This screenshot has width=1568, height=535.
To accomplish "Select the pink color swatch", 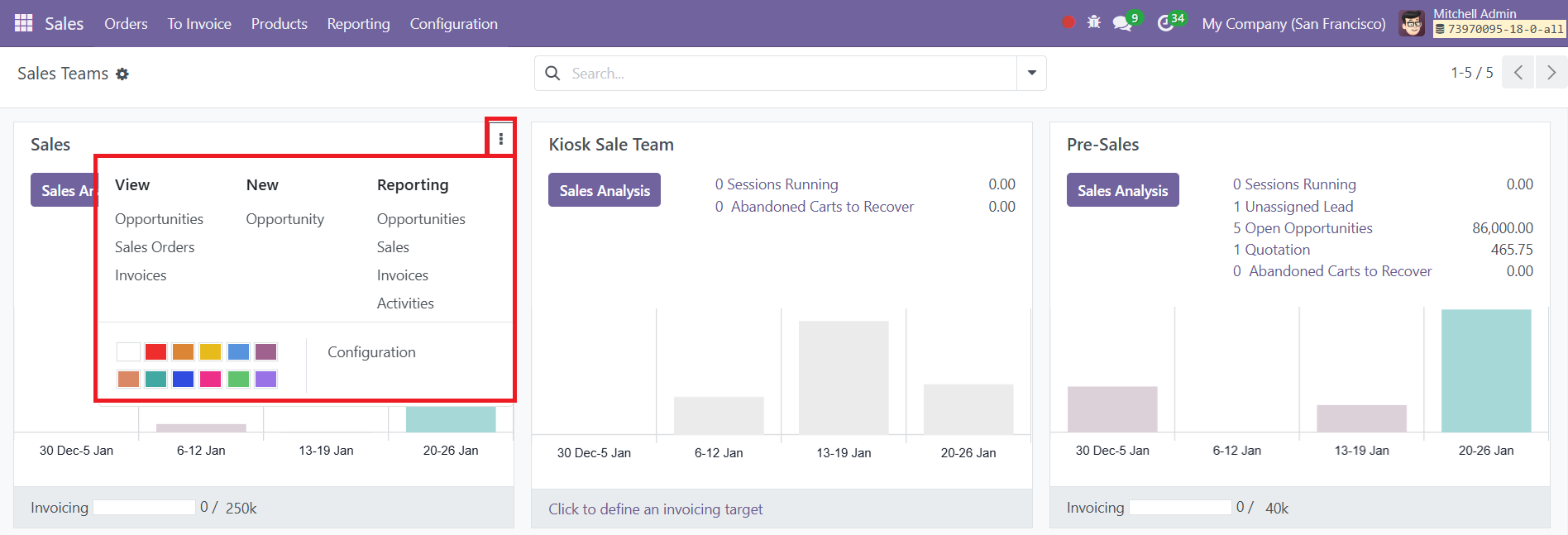I will pyautogui.click(x=211, y=379).
